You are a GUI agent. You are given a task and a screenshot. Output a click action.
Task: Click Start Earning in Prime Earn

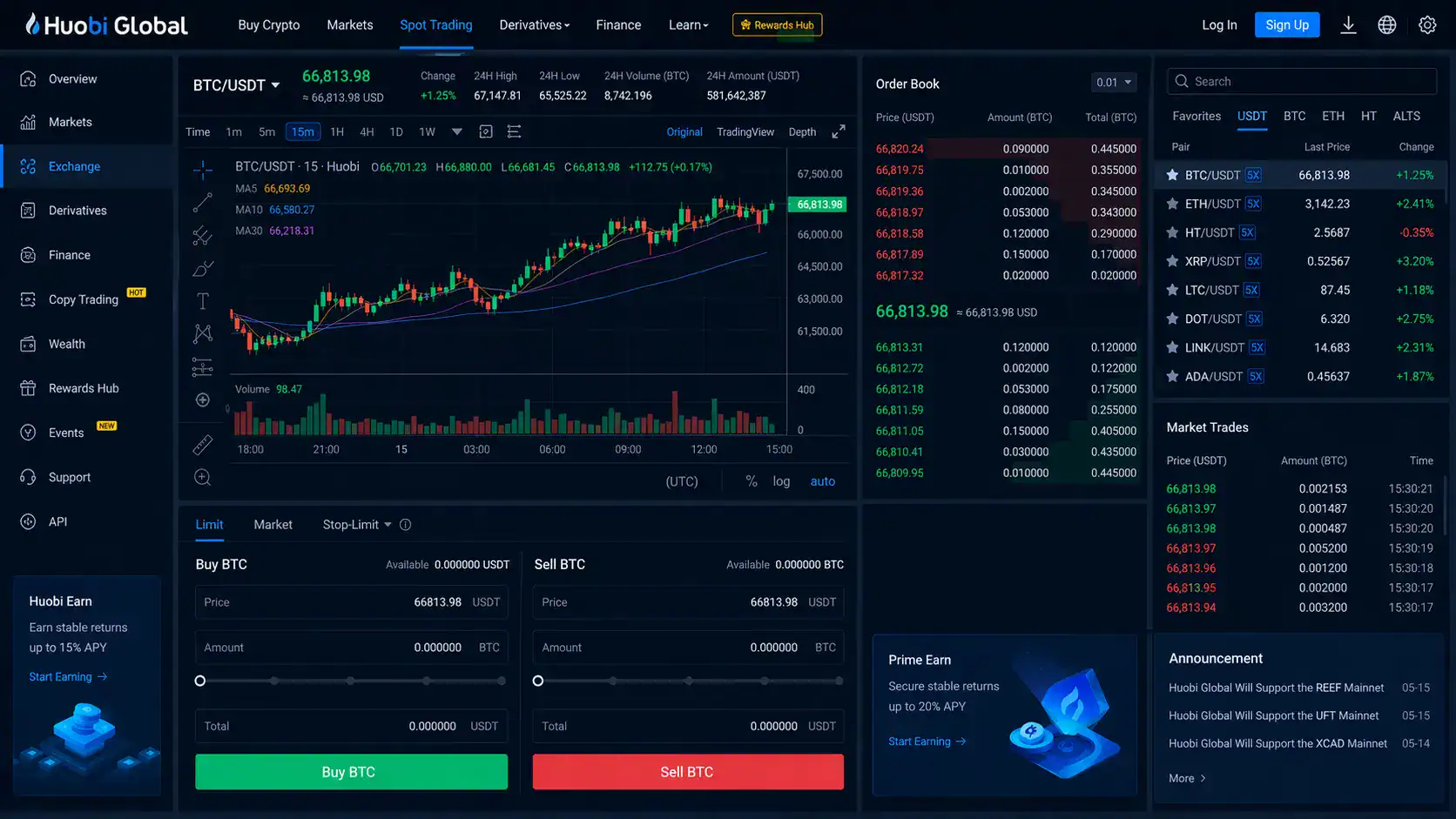(x=927, y=742)
